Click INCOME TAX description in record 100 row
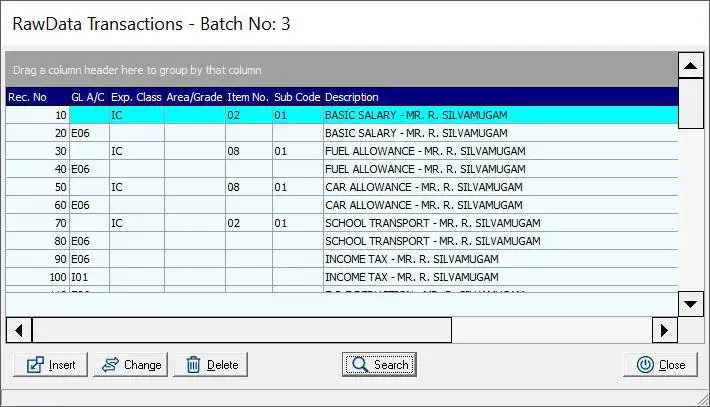710x407 pixels. (x=500, y=277)
